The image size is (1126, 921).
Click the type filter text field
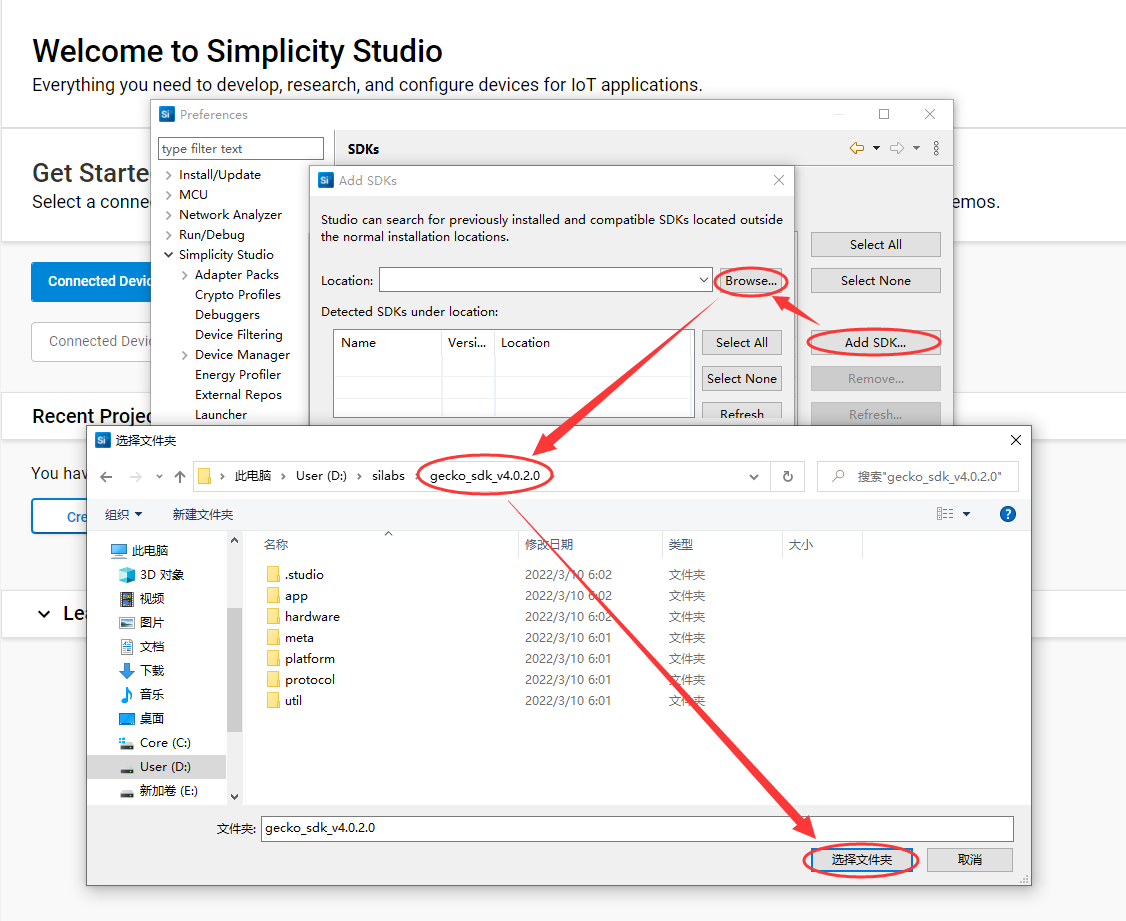[241, 149]
